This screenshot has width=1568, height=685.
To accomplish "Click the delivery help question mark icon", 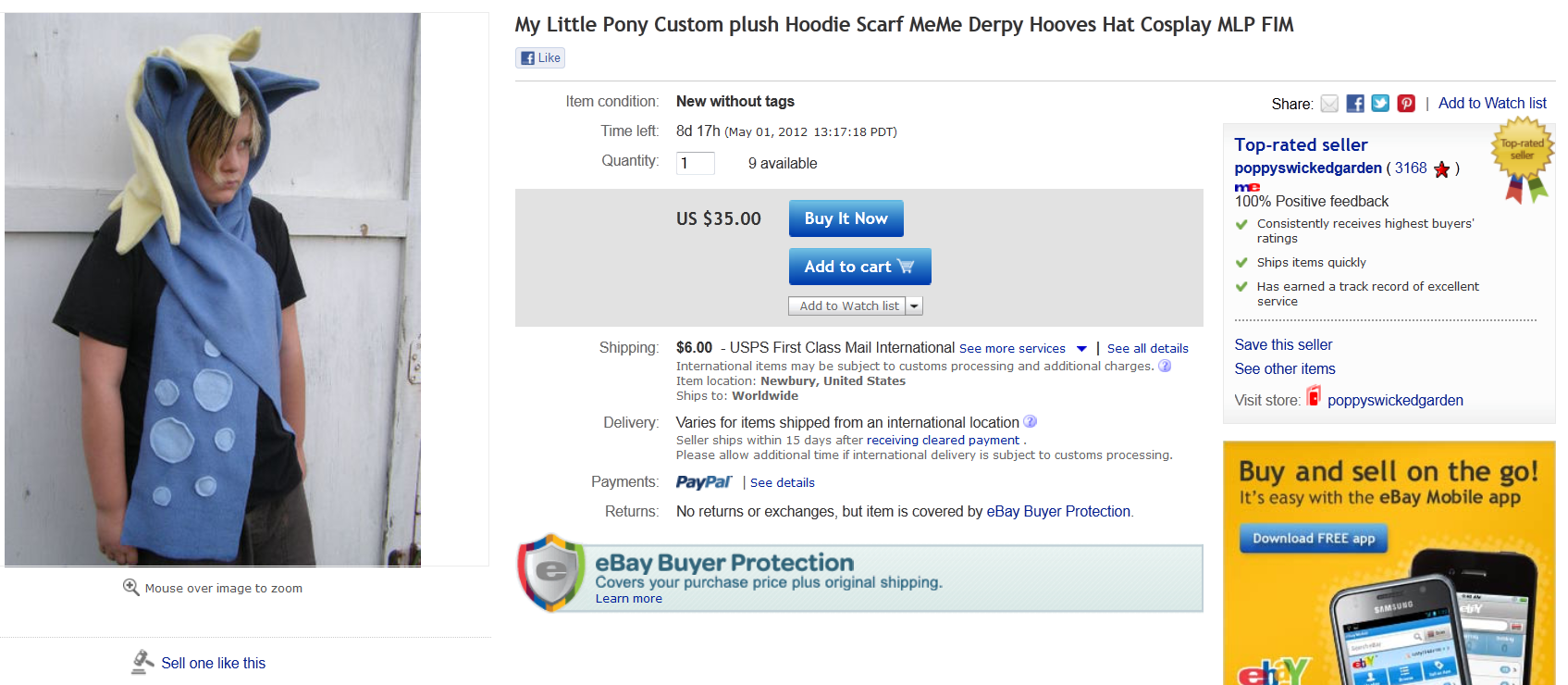I will (x=1030, y=422).
